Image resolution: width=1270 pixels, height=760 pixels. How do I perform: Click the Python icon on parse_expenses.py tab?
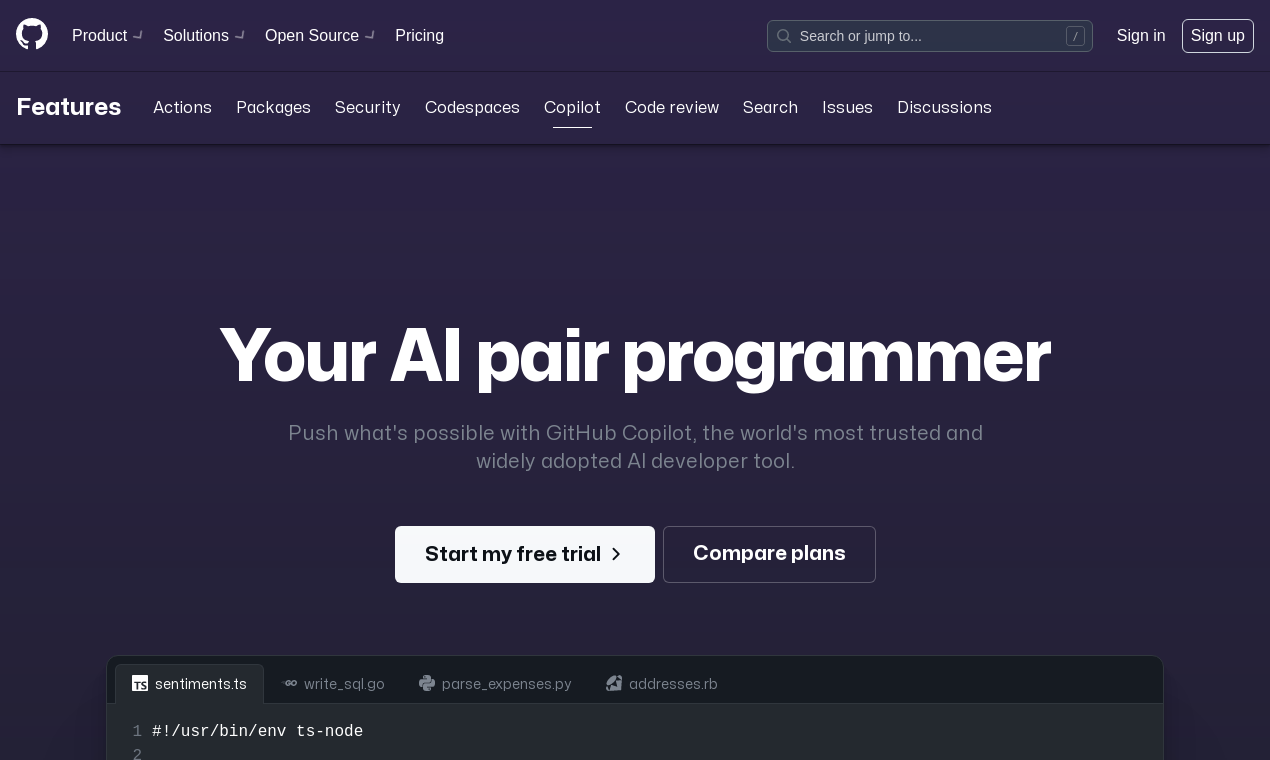point(427,684)
